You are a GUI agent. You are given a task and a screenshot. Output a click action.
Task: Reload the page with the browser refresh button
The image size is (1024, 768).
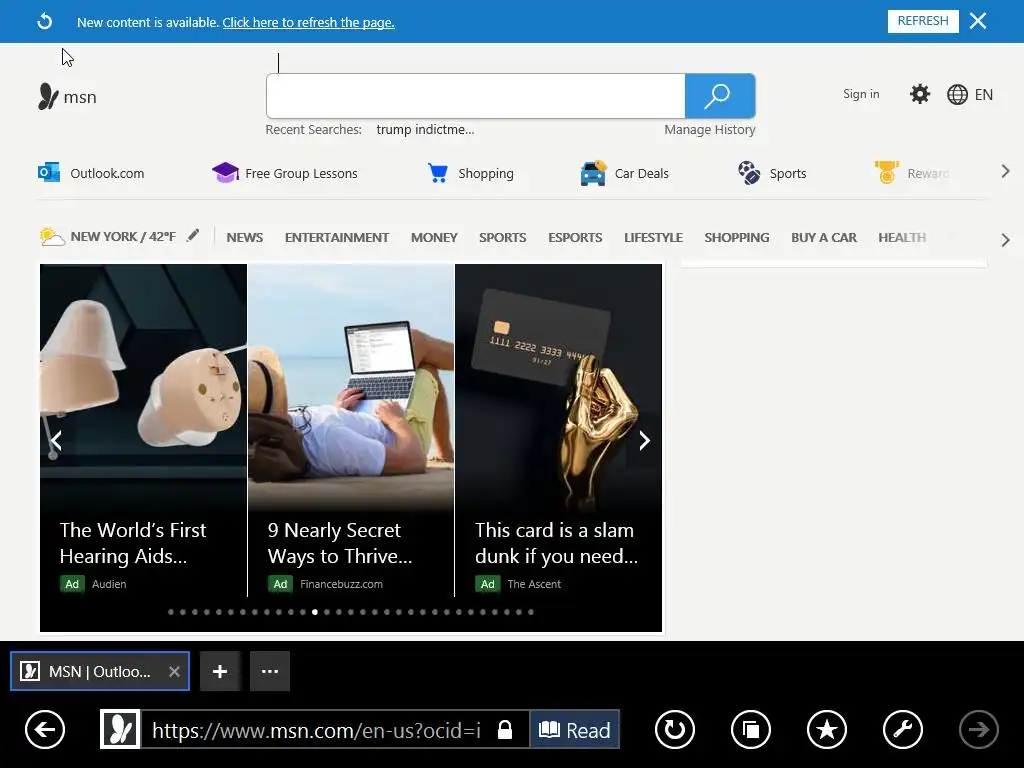[675, 729]
